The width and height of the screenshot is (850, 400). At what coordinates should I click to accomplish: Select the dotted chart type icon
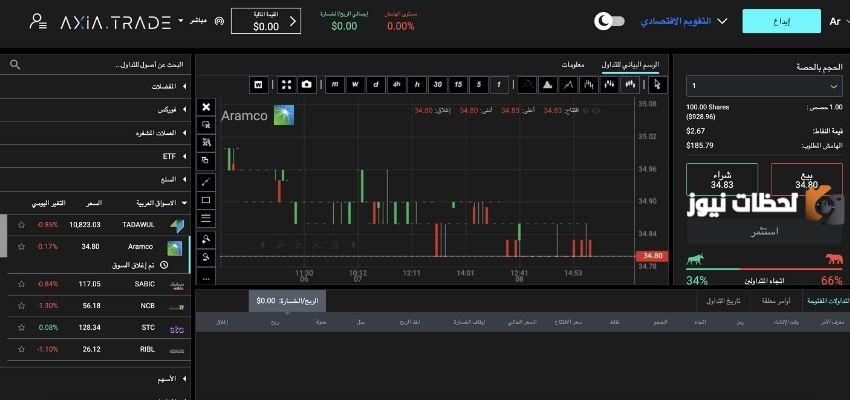(x=527, y=85)
